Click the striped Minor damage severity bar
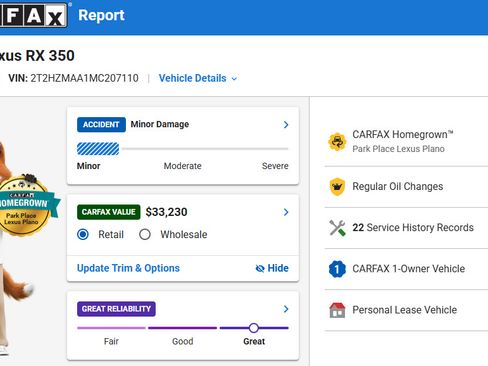 [98, 149]
